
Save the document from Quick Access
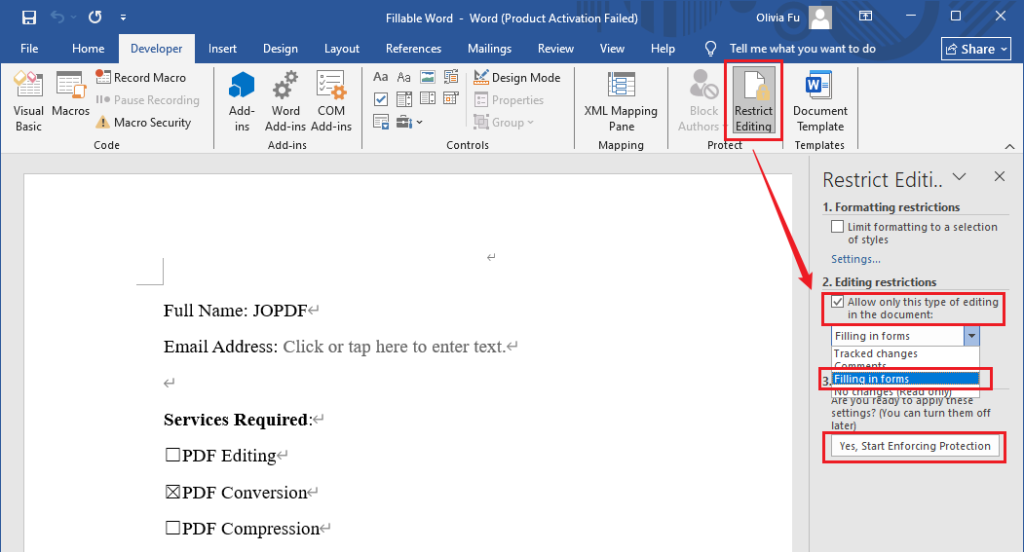(x=29, y=18)
